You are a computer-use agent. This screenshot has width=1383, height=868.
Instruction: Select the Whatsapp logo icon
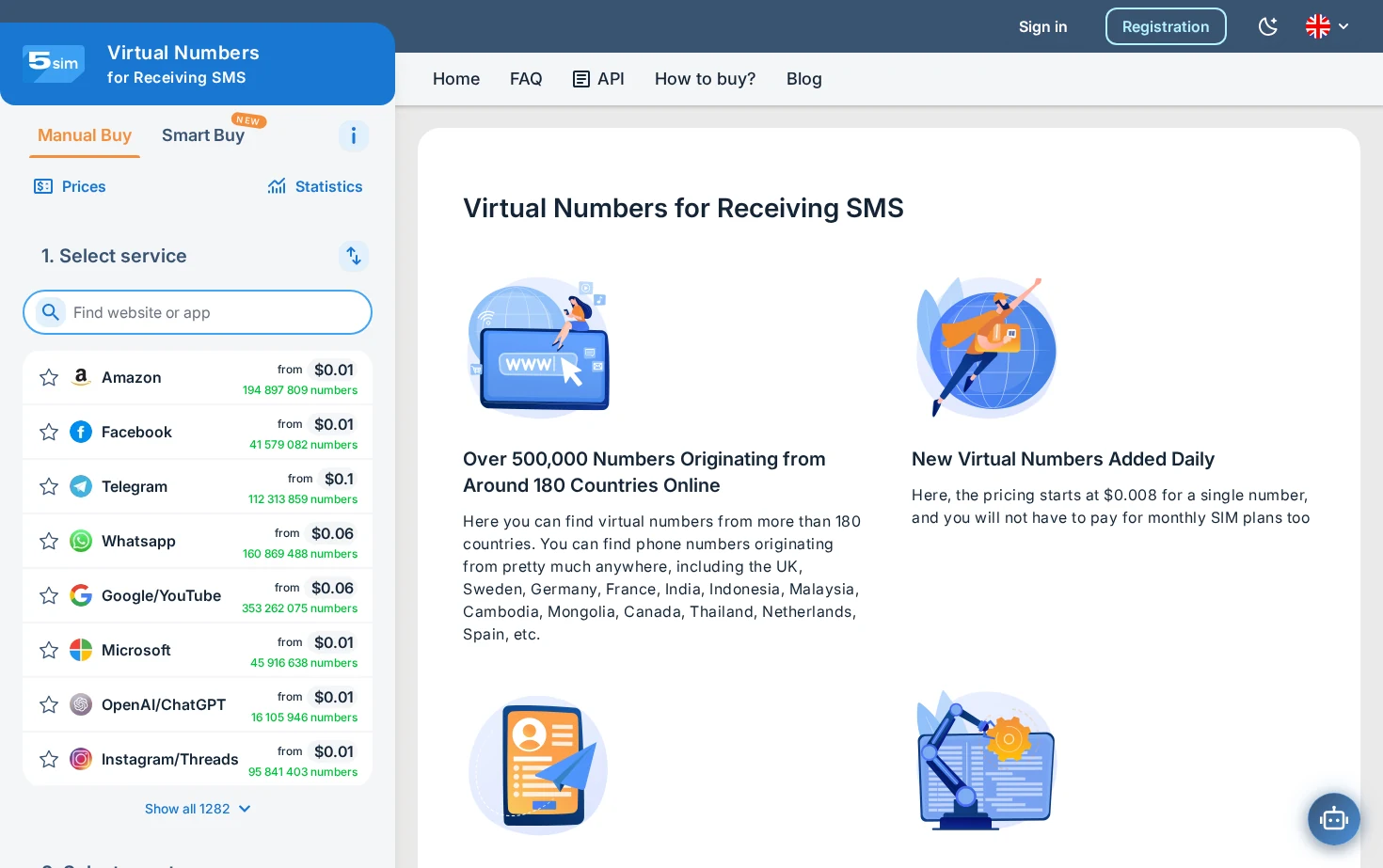click(x=81, y=541)
